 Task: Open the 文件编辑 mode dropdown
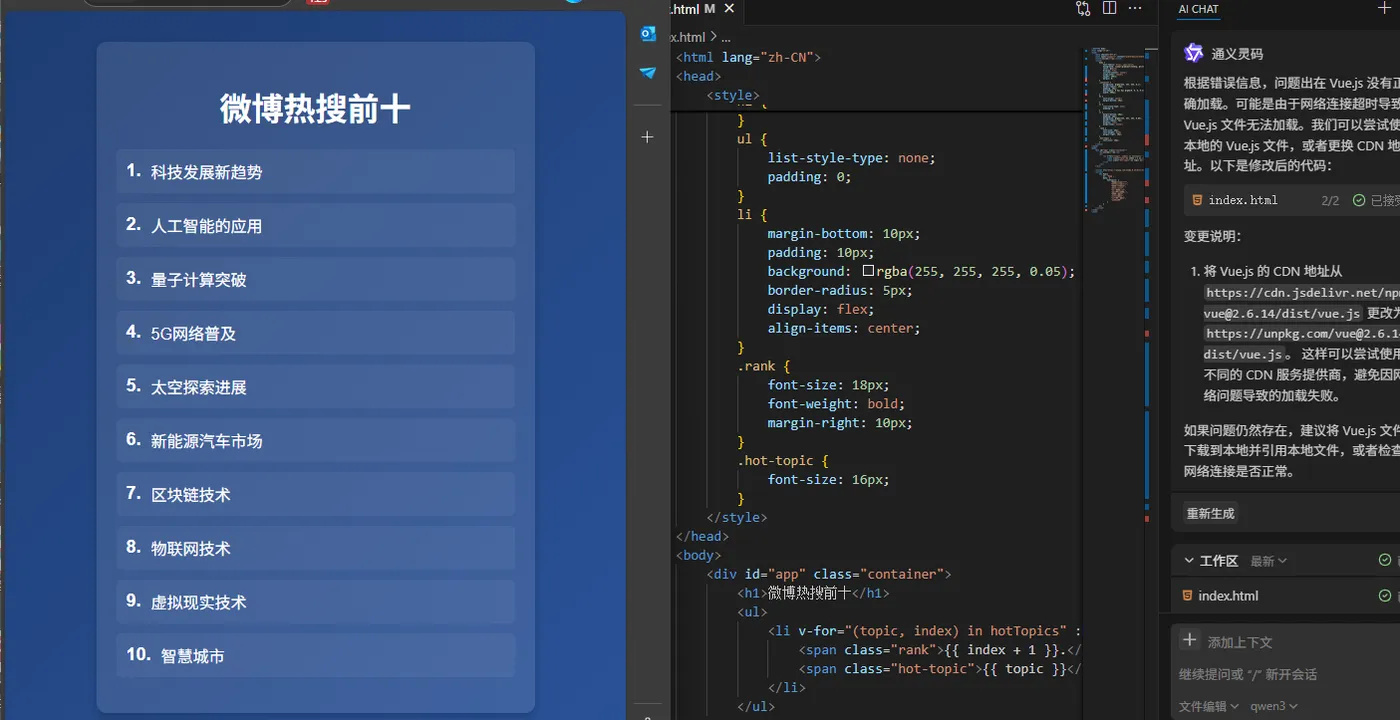(1209, 706)
